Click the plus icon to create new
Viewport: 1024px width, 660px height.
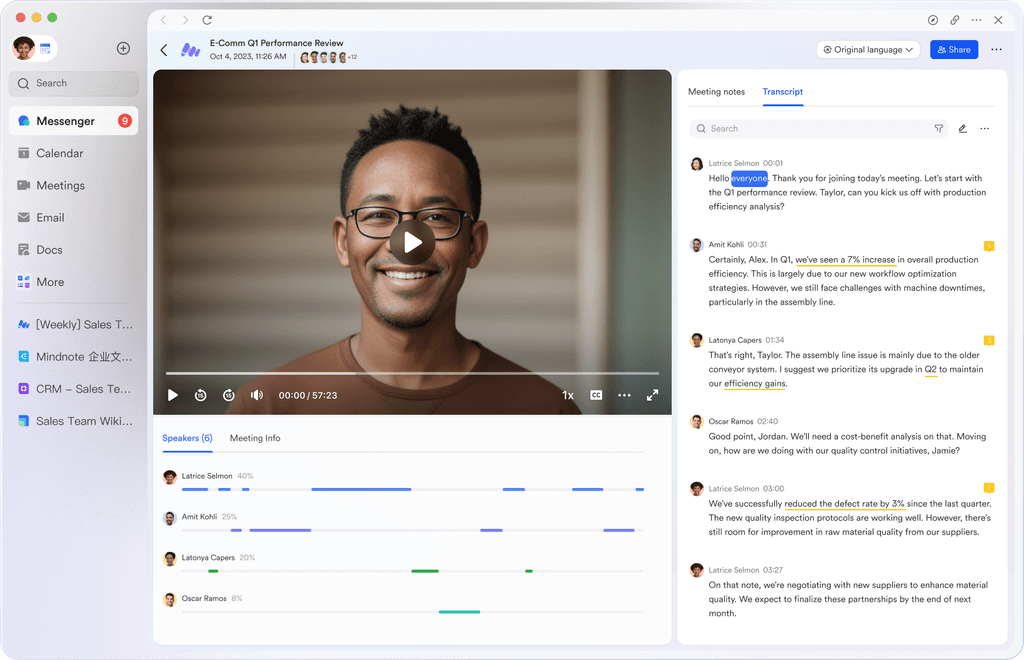point(123,48)
